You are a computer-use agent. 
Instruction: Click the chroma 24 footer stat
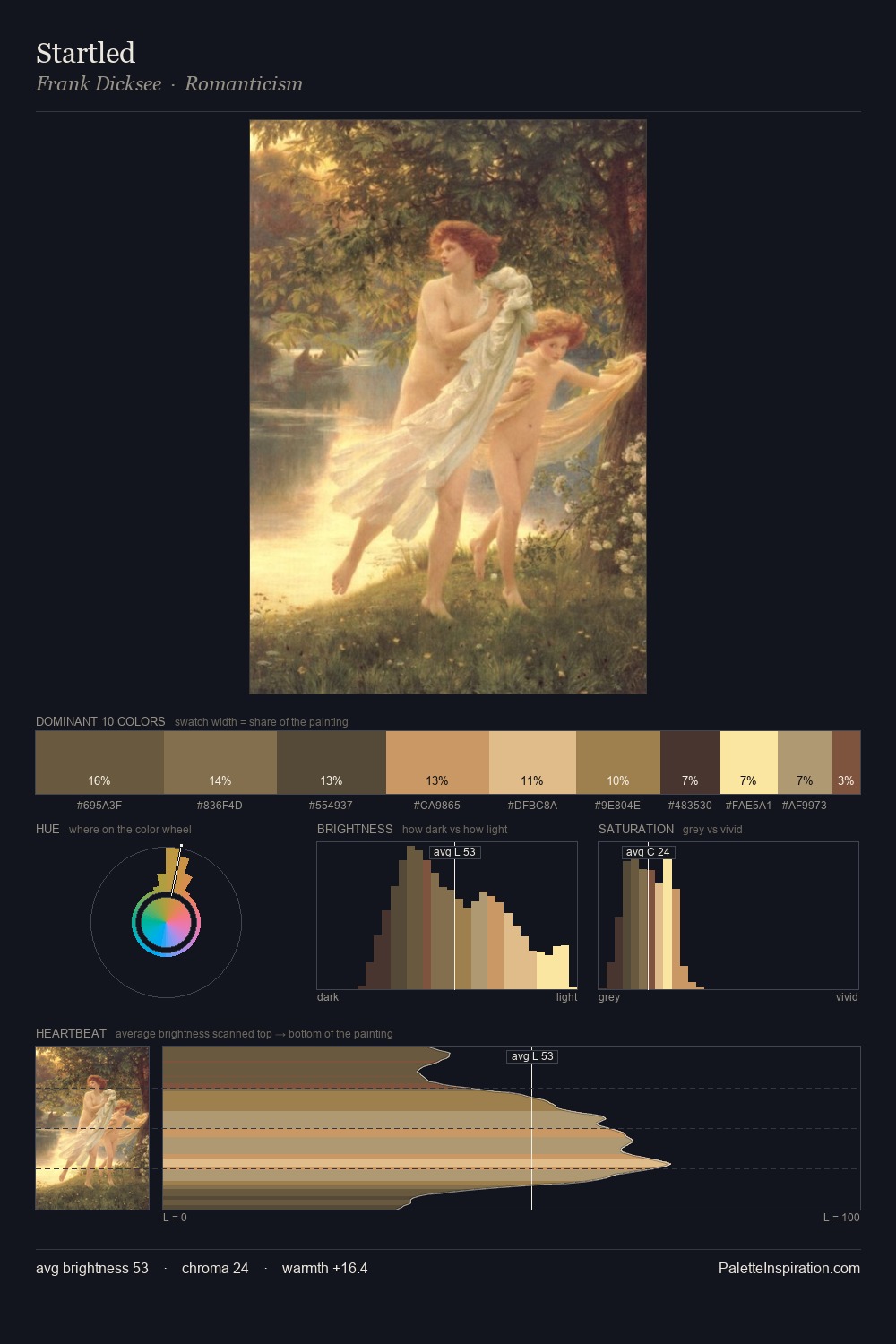pos(215,1268)
